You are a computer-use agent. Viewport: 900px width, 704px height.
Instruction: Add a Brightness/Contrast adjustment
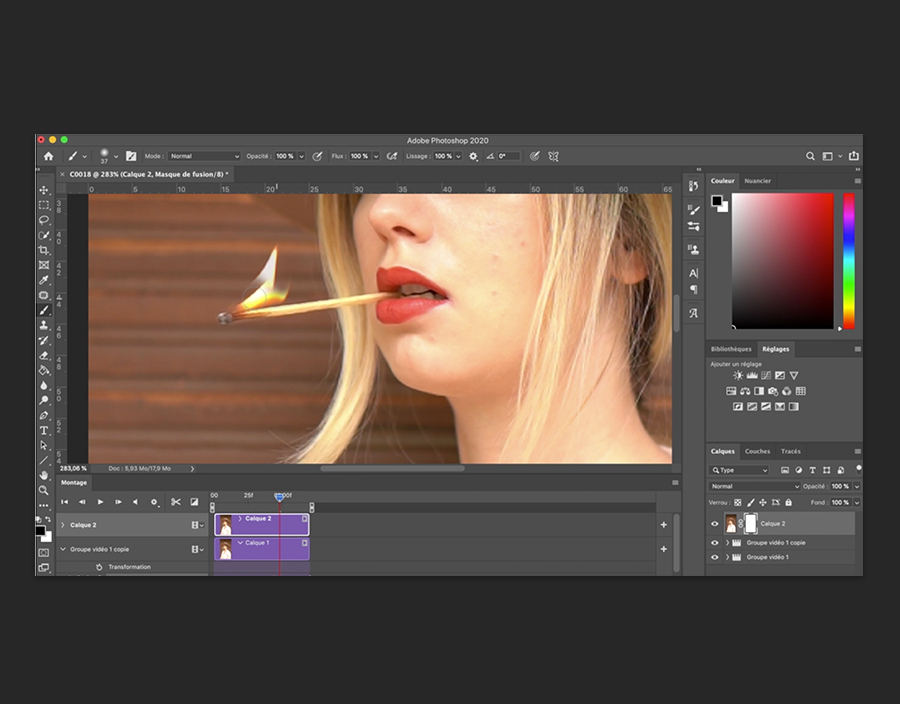(x=738, y=375)
